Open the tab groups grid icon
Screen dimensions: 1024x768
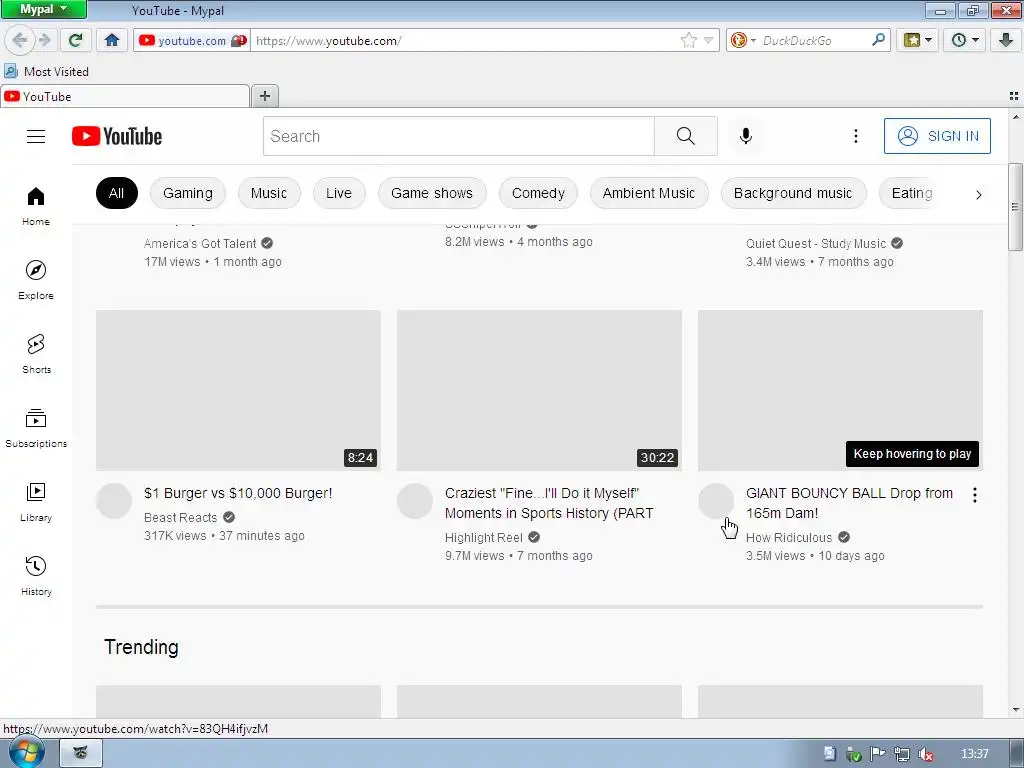[1014, 96]
